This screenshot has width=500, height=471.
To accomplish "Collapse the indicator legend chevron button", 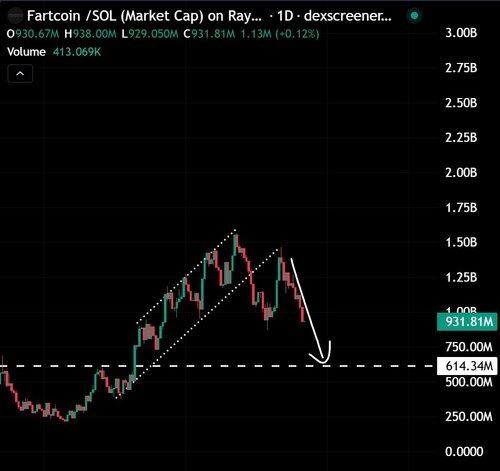I will (x=20, y=74).
